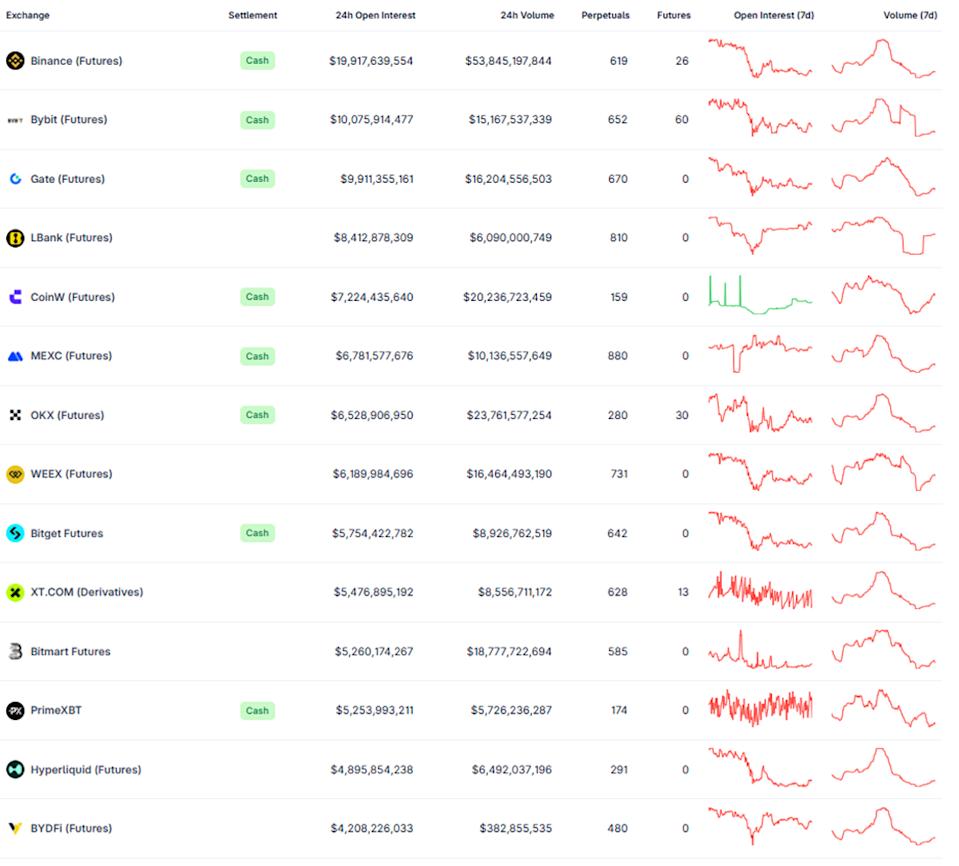Click OKX 24h volume $23,761,577,254
Image resolution: width=959 pixels, height=866 pixels.
coord(509,415)
